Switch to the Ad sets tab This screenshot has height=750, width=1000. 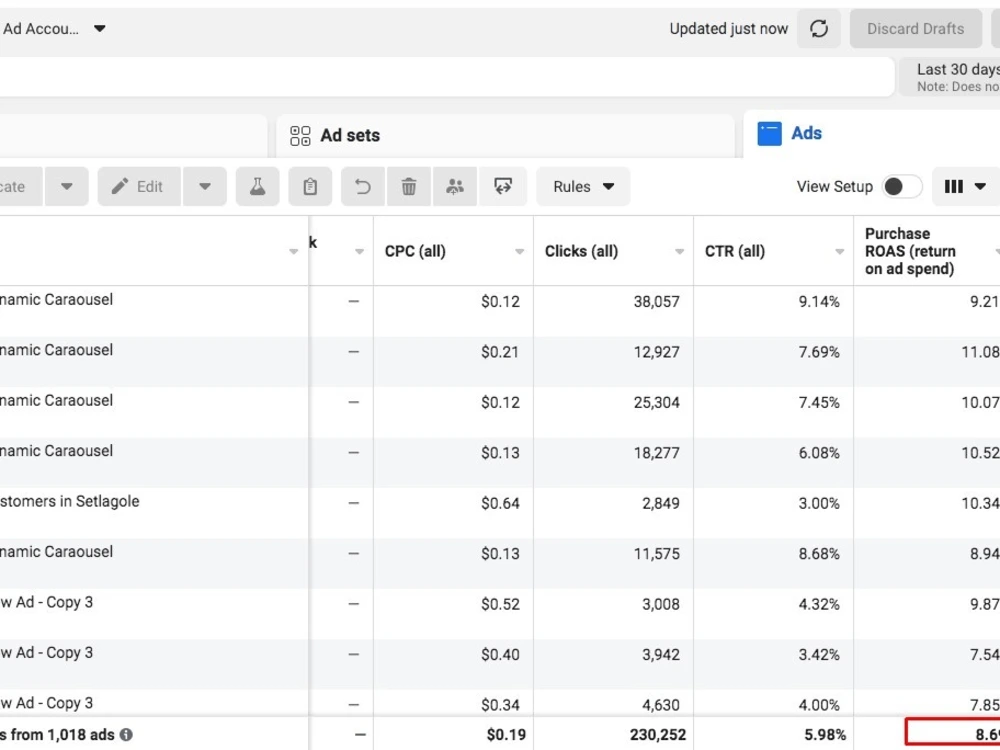tap(505, 135)
